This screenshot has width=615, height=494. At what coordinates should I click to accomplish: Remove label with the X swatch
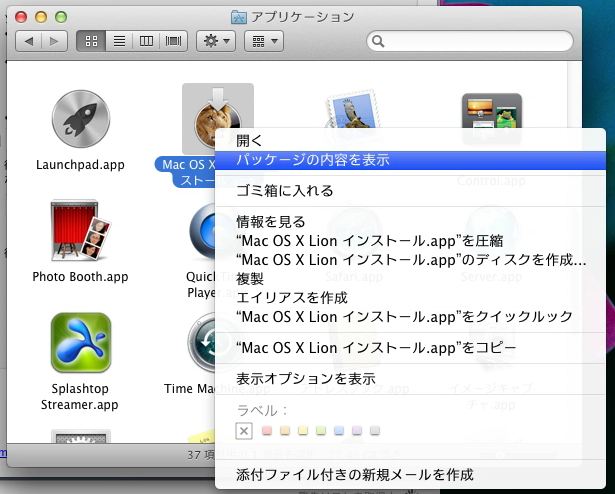(244, 431)
